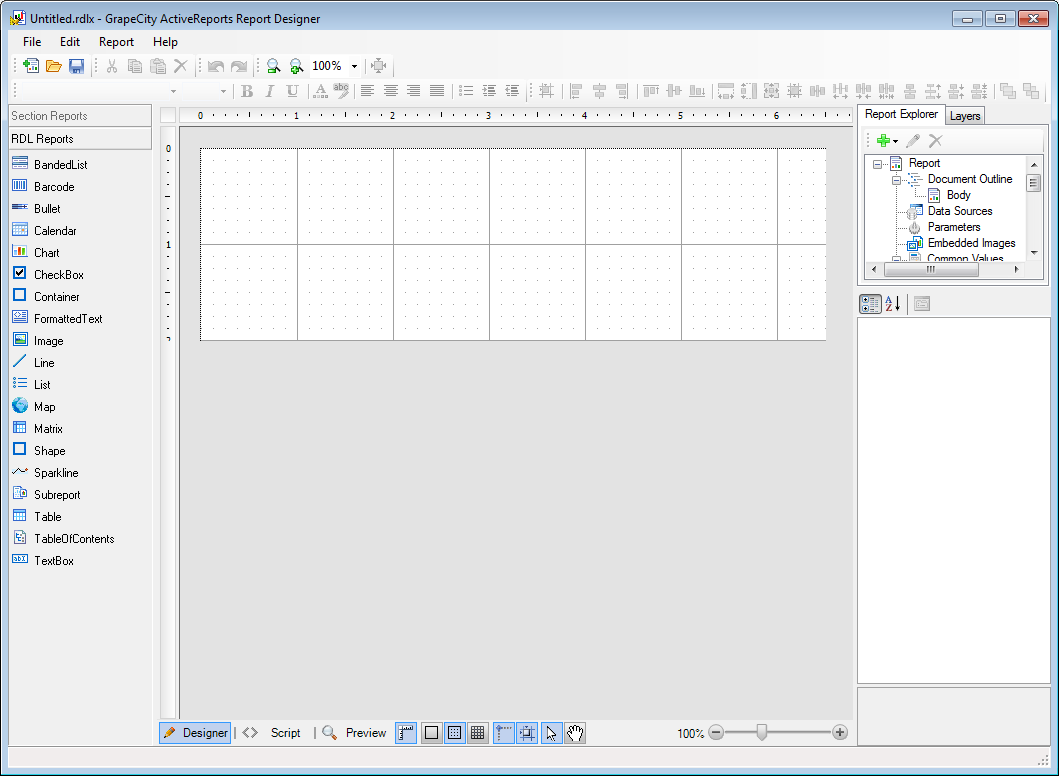Expand the Section Reports toolbox group
The height and width of the screenshot is (776, 1059).
tap(80, 115)
